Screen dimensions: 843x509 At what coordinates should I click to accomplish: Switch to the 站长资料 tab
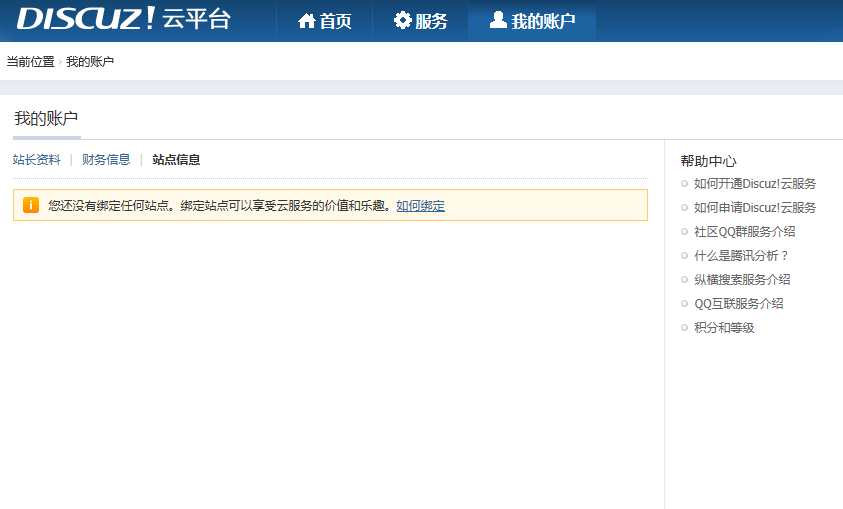37,160
